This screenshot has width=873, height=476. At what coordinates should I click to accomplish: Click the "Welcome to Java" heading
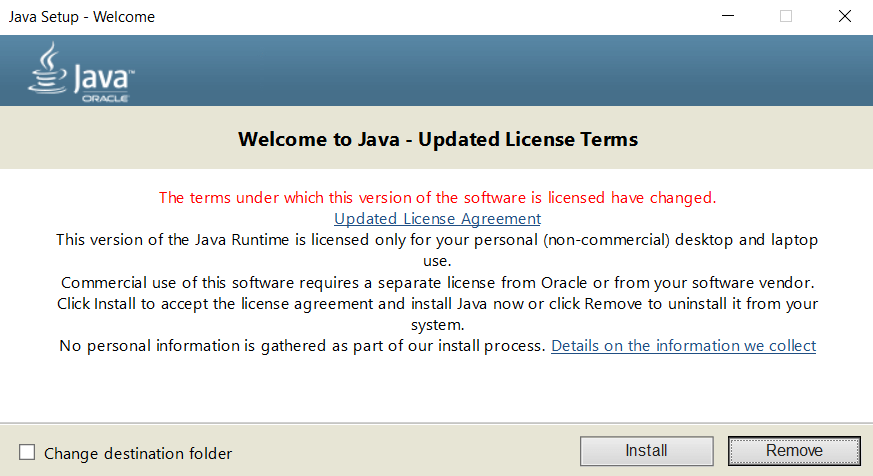pyautogui.click(x=437, y=139)
